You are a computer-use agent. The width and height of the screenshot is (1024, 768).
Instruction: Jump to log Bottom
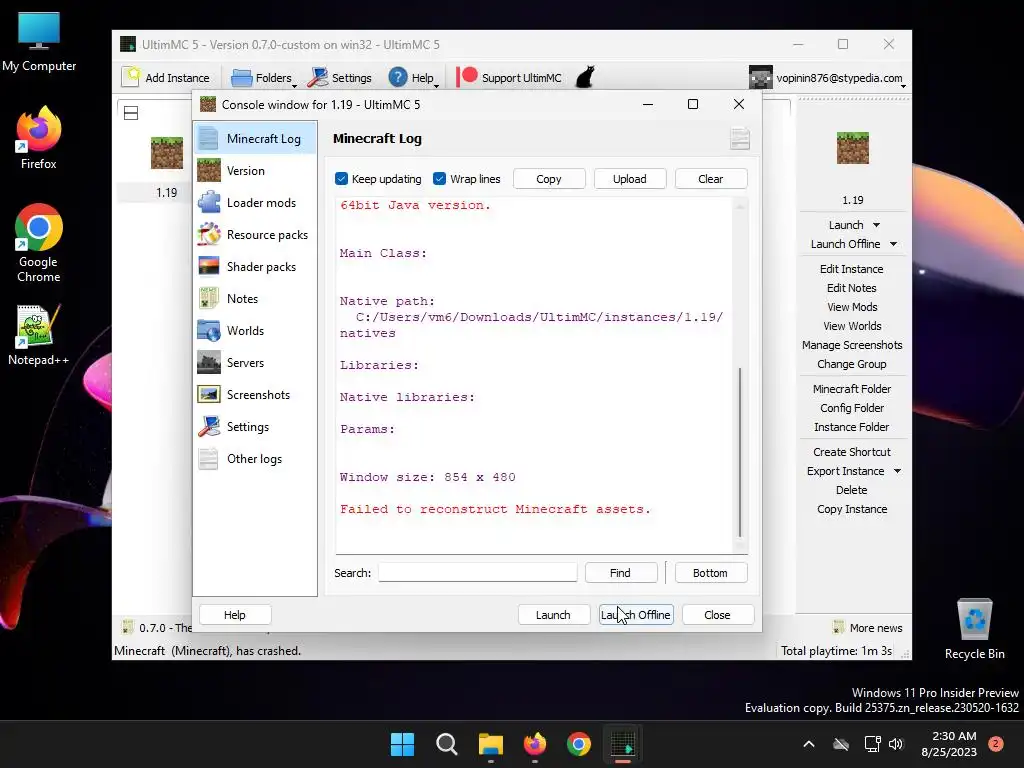(x=710, y=573)
